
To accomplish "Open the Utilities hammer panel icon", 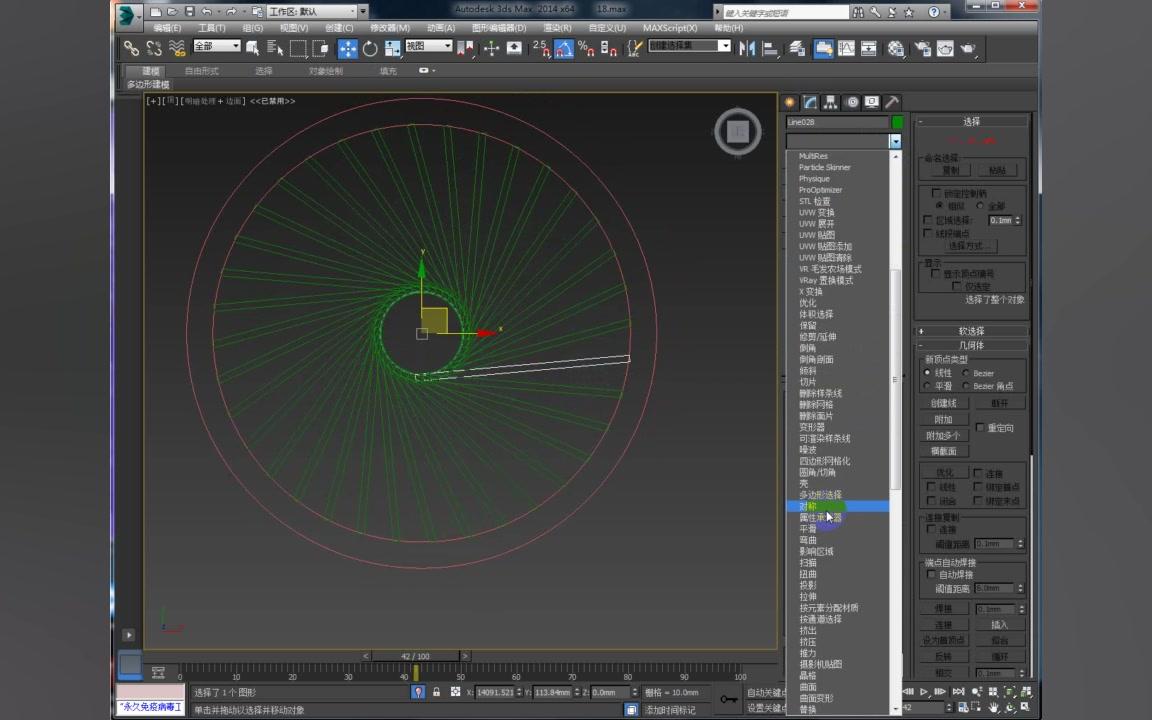I will click(892, 102).
